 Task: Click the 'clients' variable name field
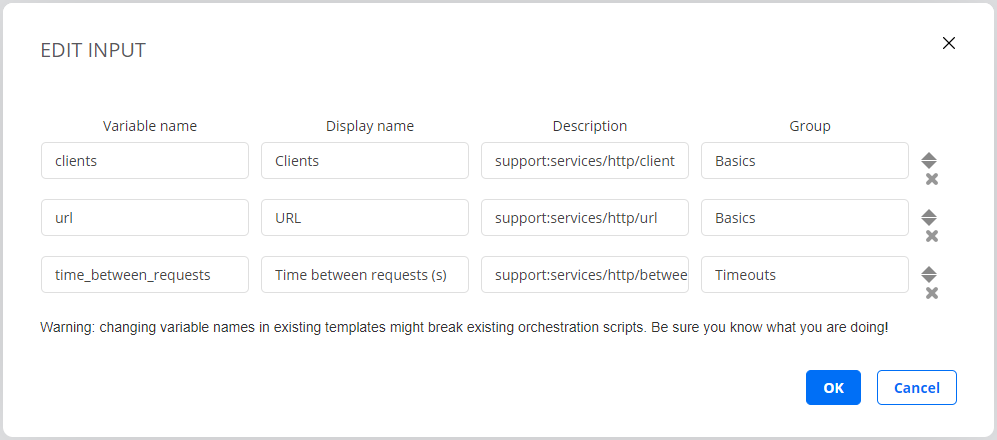(145, 161)
